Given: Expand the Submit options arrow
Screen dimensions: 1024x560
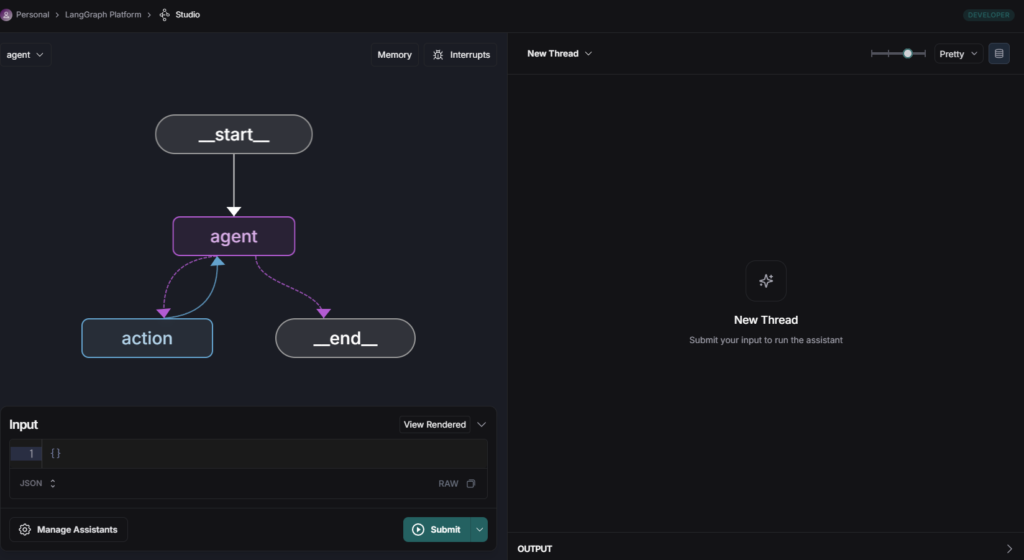Looking at the screenshot, I should tap(479, 529).
